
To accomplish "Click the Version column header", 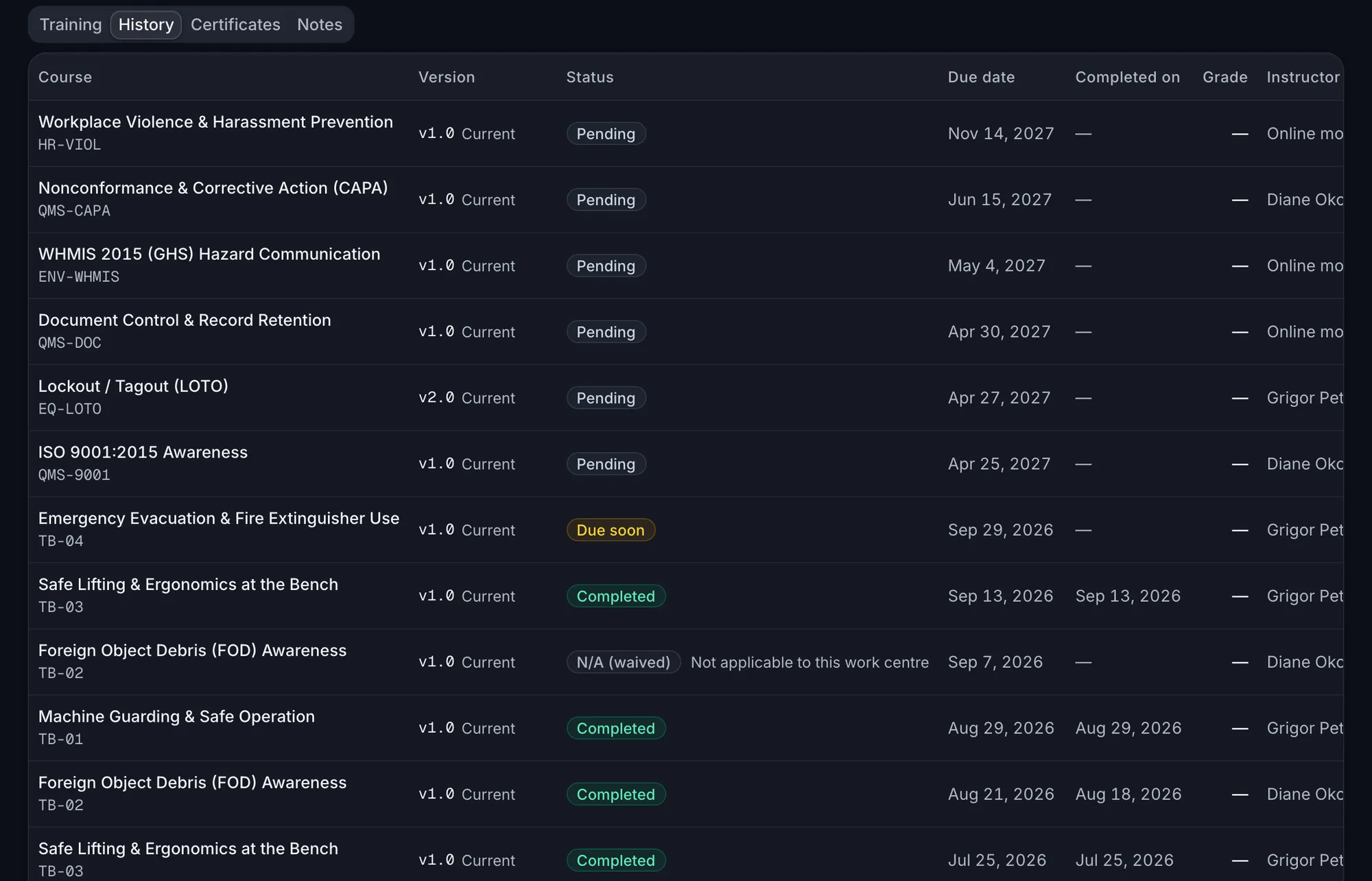I will coord(447,77).
